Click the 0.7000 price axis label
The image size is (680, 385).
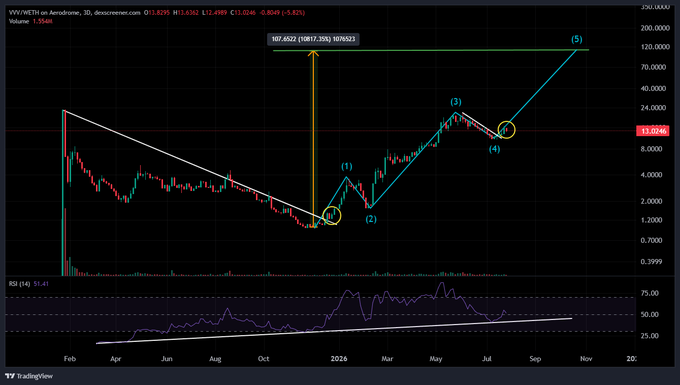[x=651, y=241]
